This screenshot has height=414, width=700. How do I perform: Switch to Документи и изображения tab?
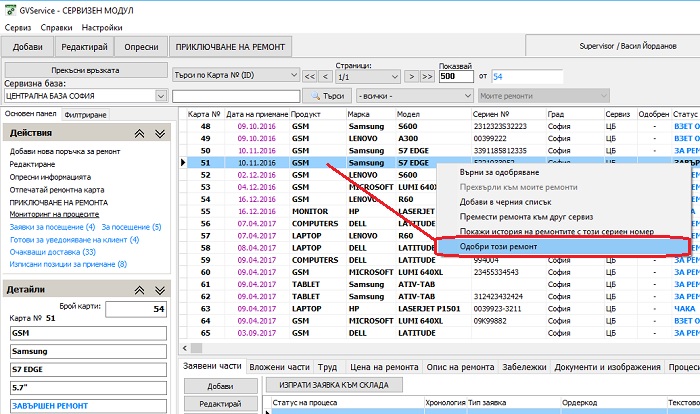pyautogui.click(x=607, y=367)
